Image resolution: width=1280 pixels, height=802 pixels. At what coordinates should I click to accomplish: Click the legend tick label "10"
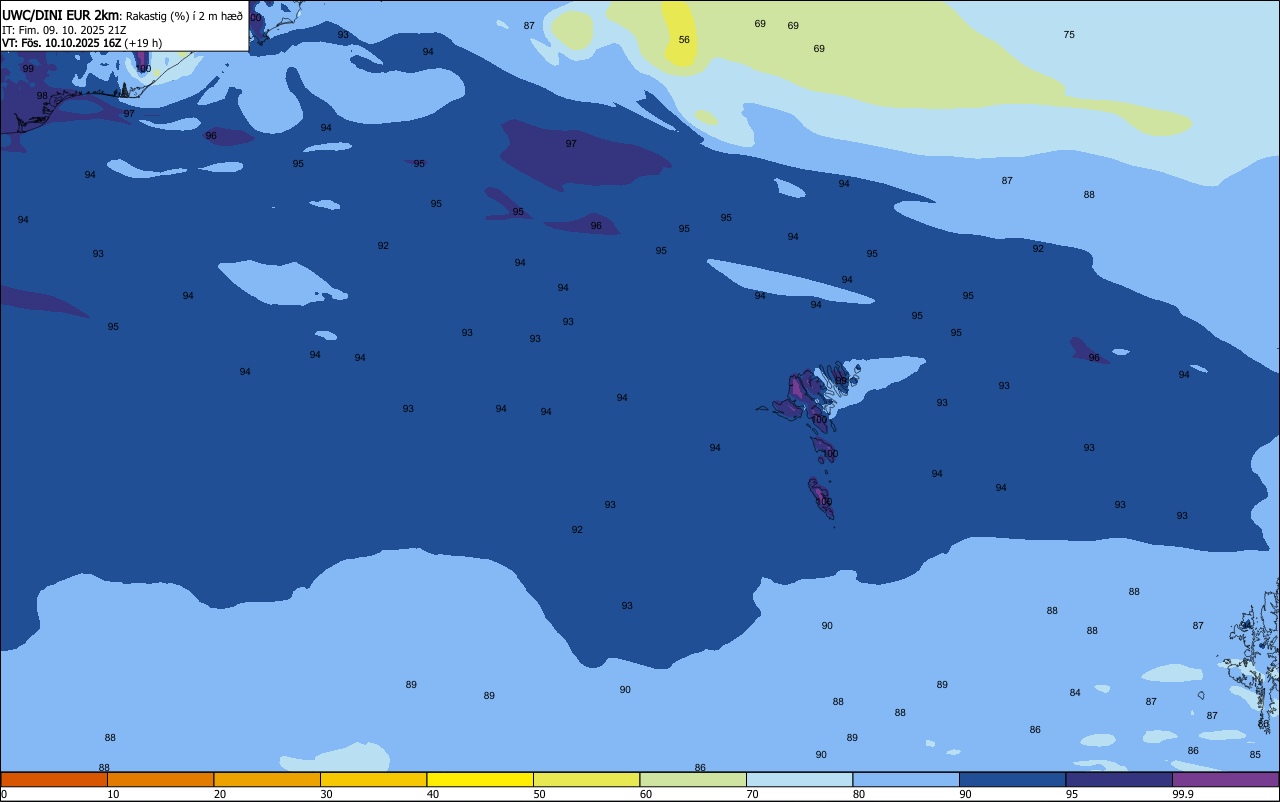[x=113, y=794]
